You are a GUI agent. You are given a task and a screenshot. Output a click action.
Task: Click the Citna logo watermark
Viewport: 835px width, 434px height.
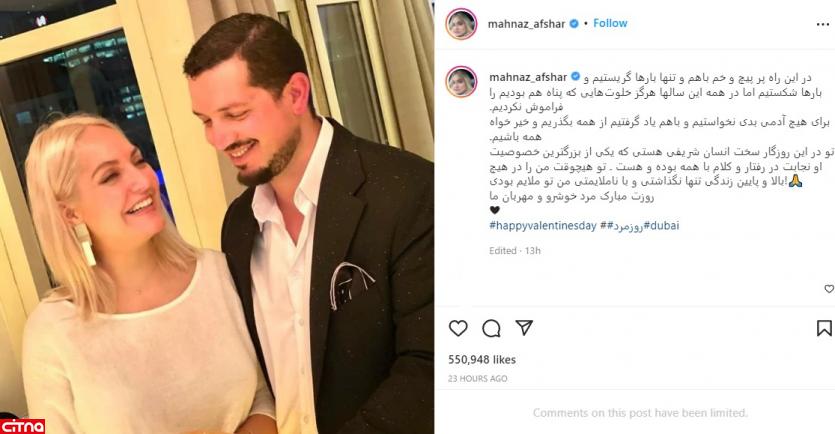point(22,426)
